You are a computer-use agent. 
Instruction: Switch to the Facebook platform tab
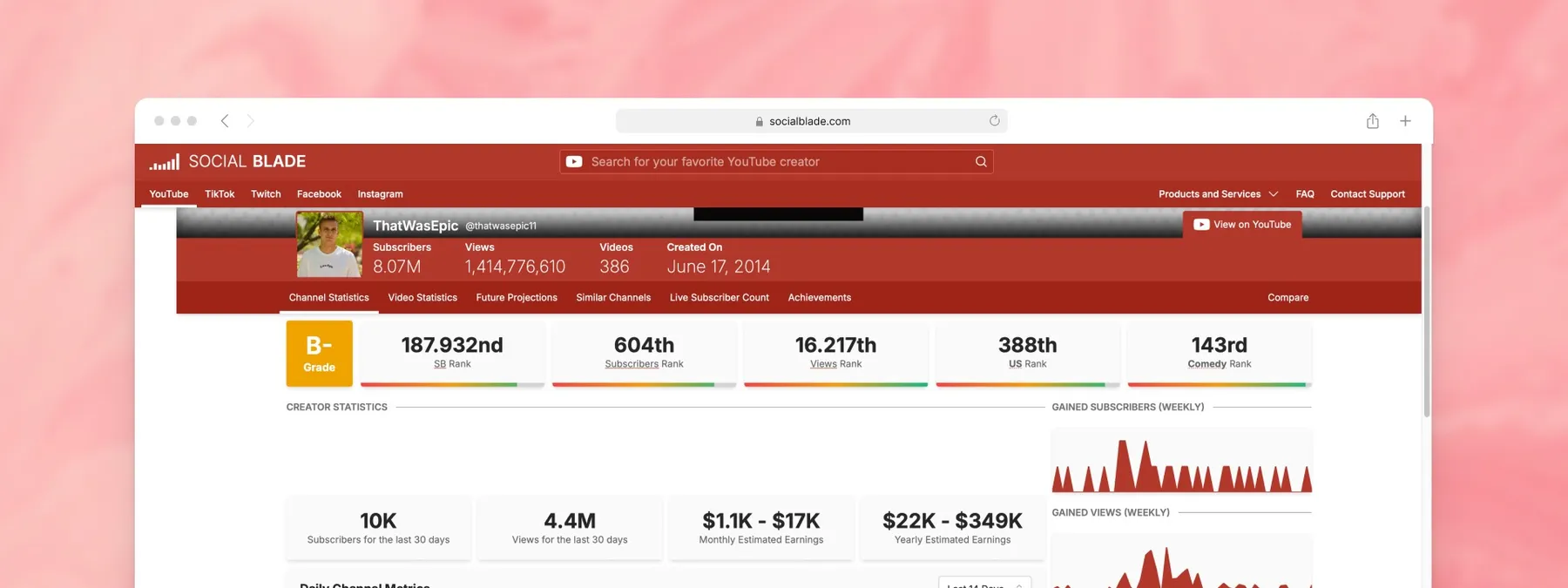[x=319, y=194]
